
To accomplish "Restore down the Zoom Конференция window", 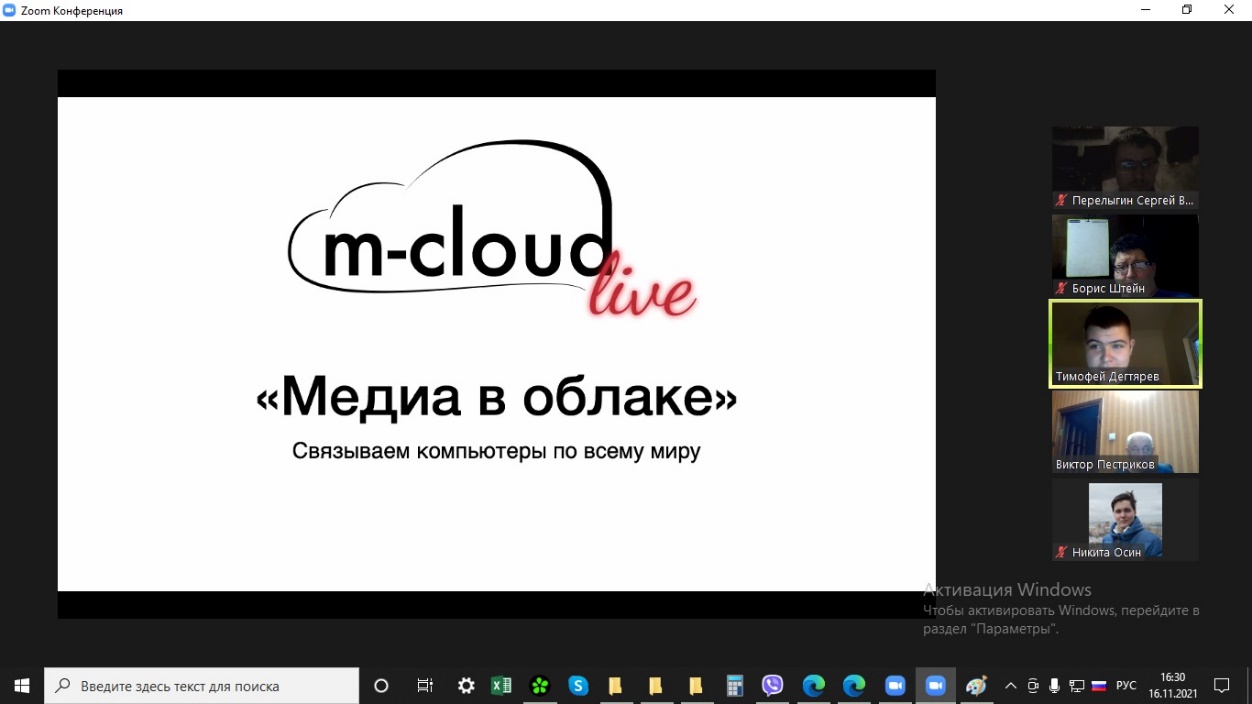I will (x=1187, y=10).
